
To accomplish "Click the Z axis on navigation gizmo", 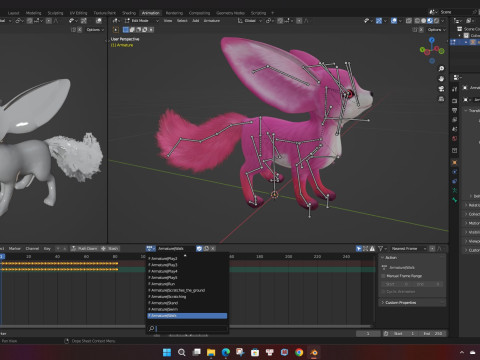I will [x=432, y=40].
